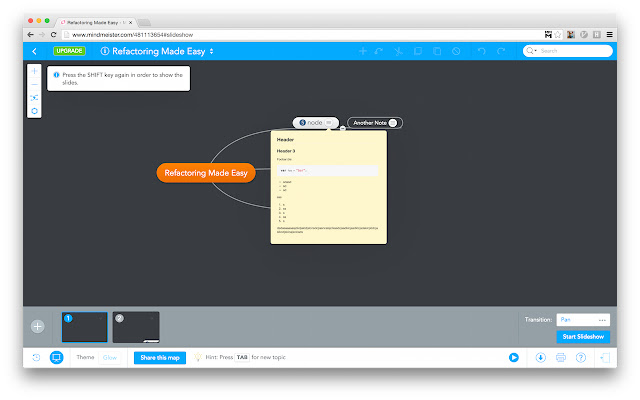Add a new topic with the plus toolbar icon

362,51
